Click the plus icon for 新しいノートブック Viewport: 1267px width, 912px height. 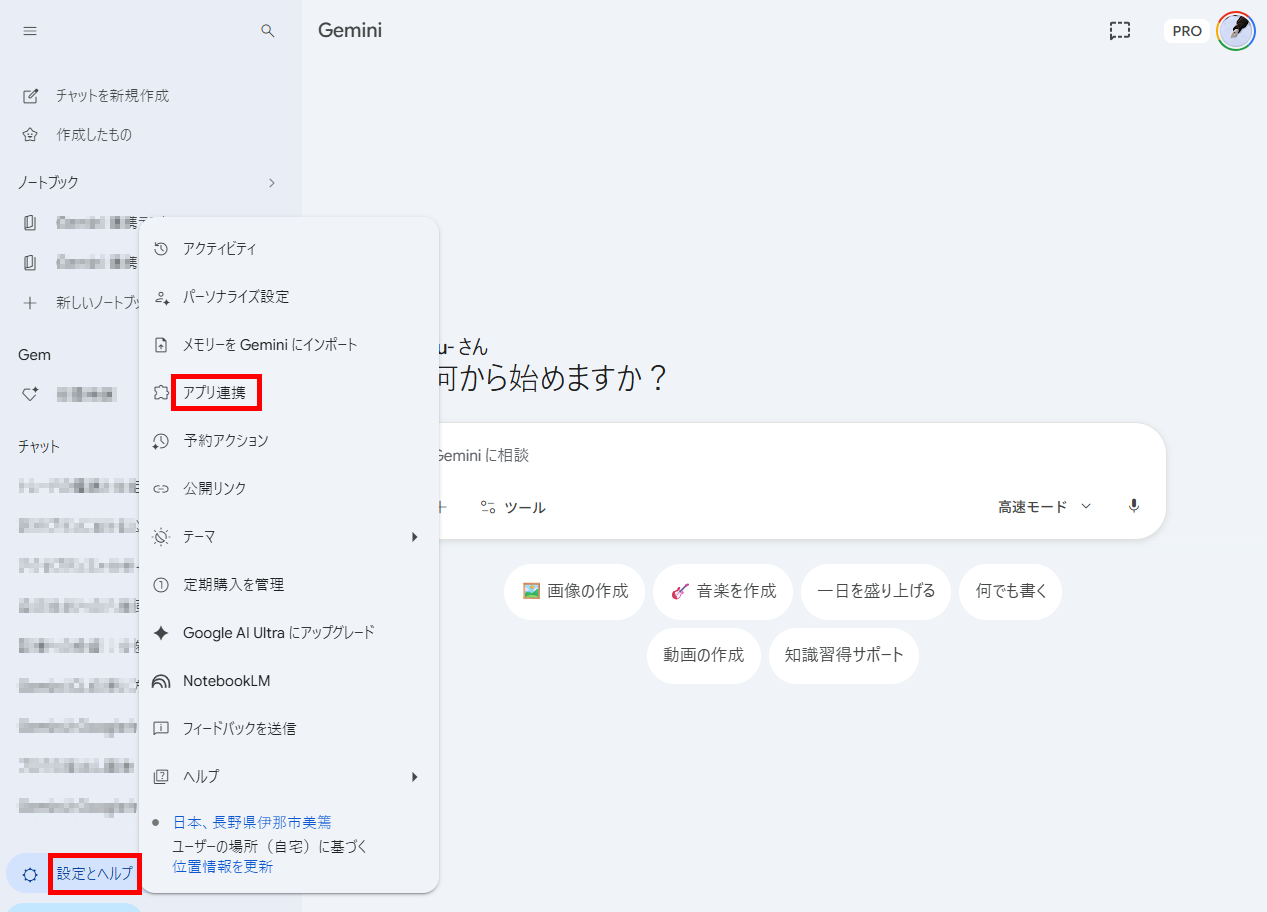click(x=30, y=302)
